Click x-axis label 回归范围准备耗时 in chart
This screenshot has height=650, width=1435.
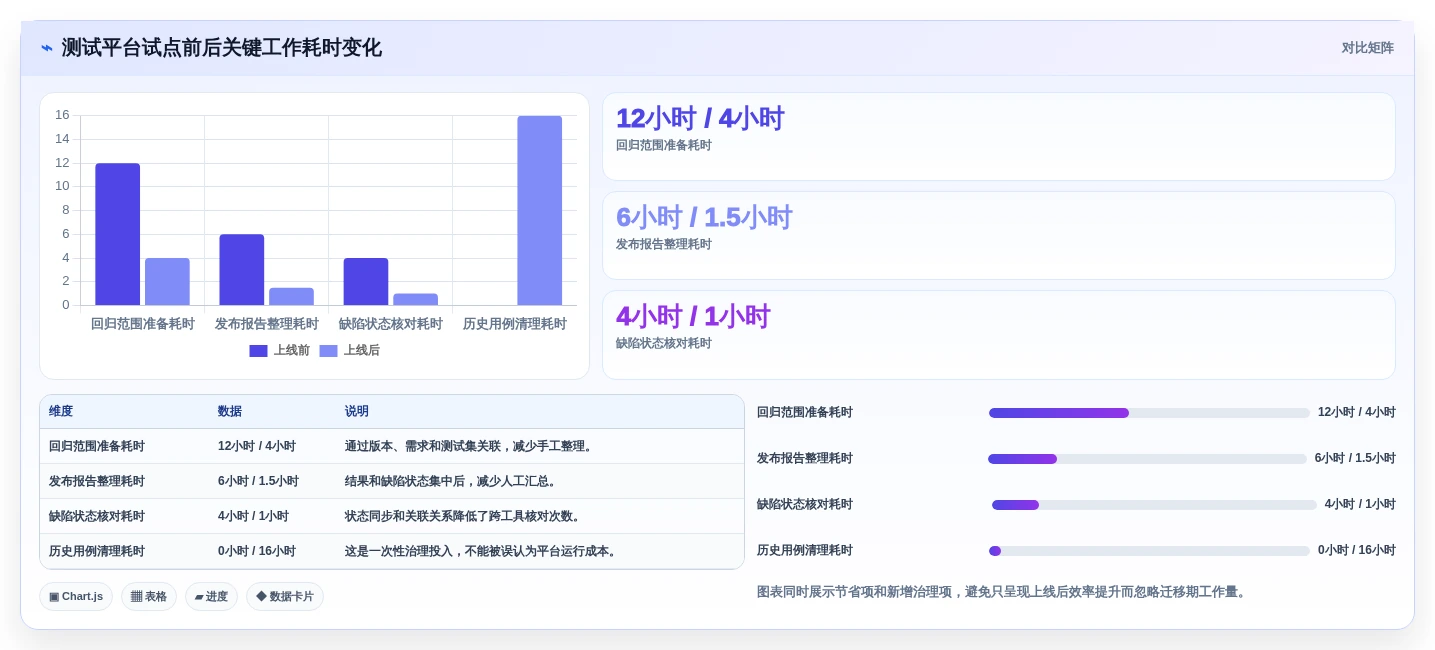coord(143,324)
